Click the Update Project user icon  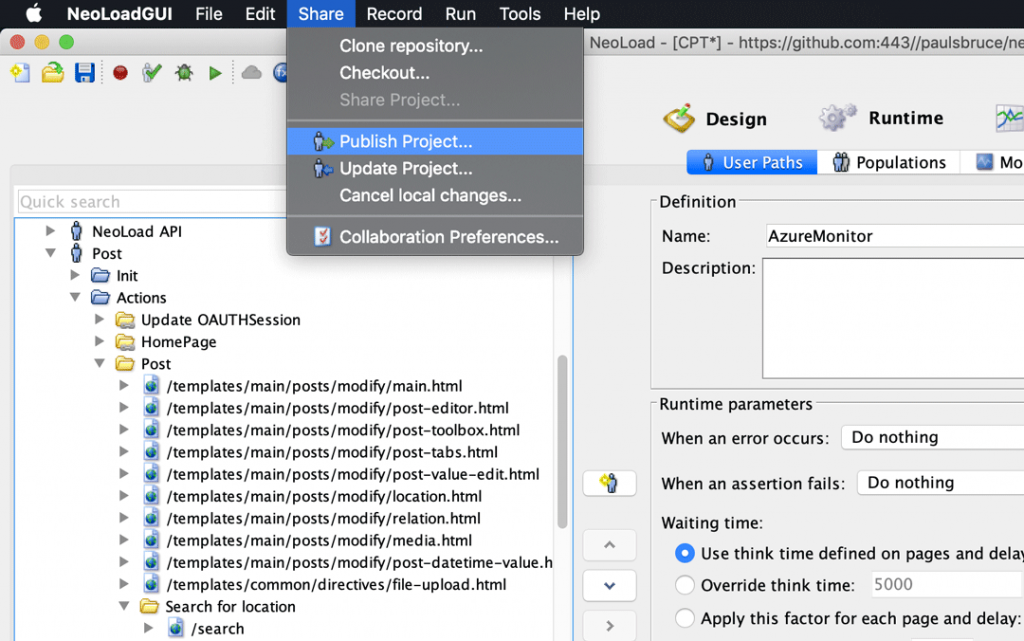323,168
